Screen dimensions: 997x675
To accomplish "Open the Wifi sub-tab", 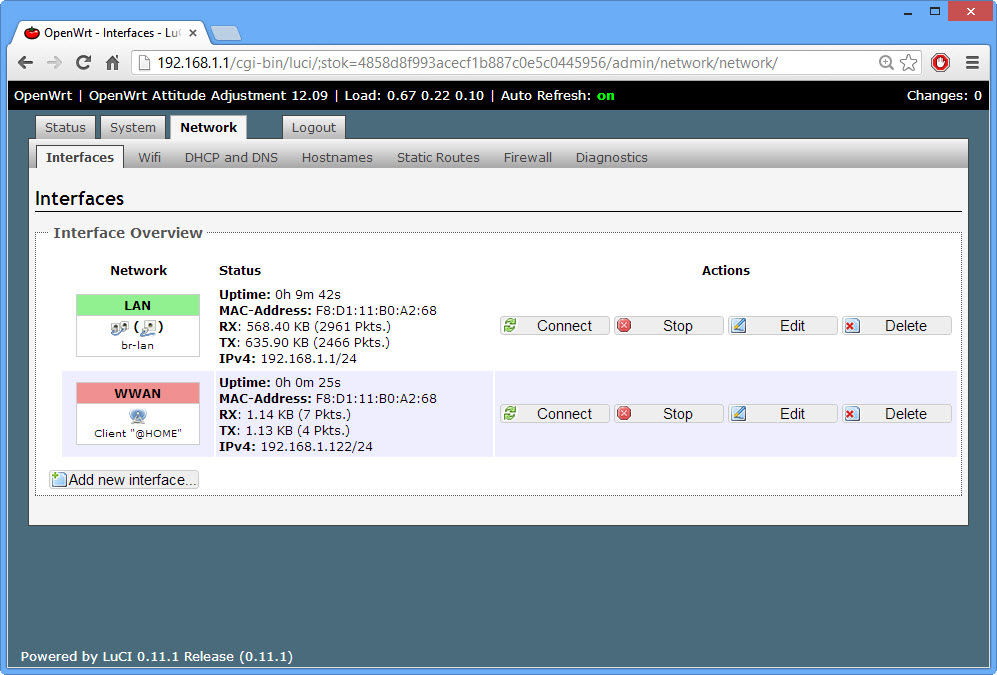I will coord(149,157).
